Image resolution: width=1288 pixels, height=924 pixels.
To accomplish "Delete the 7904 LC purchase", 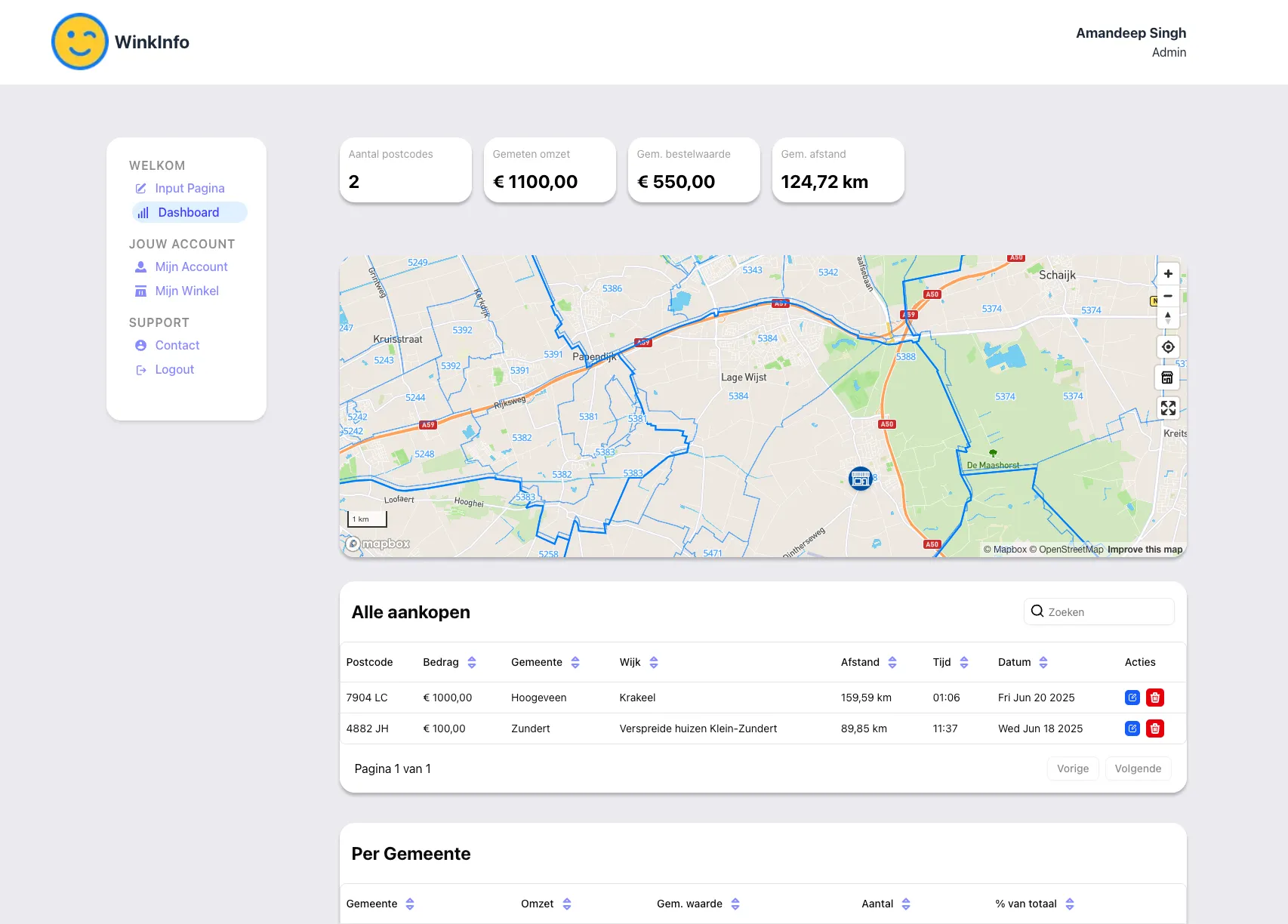I will (1154, 698).
